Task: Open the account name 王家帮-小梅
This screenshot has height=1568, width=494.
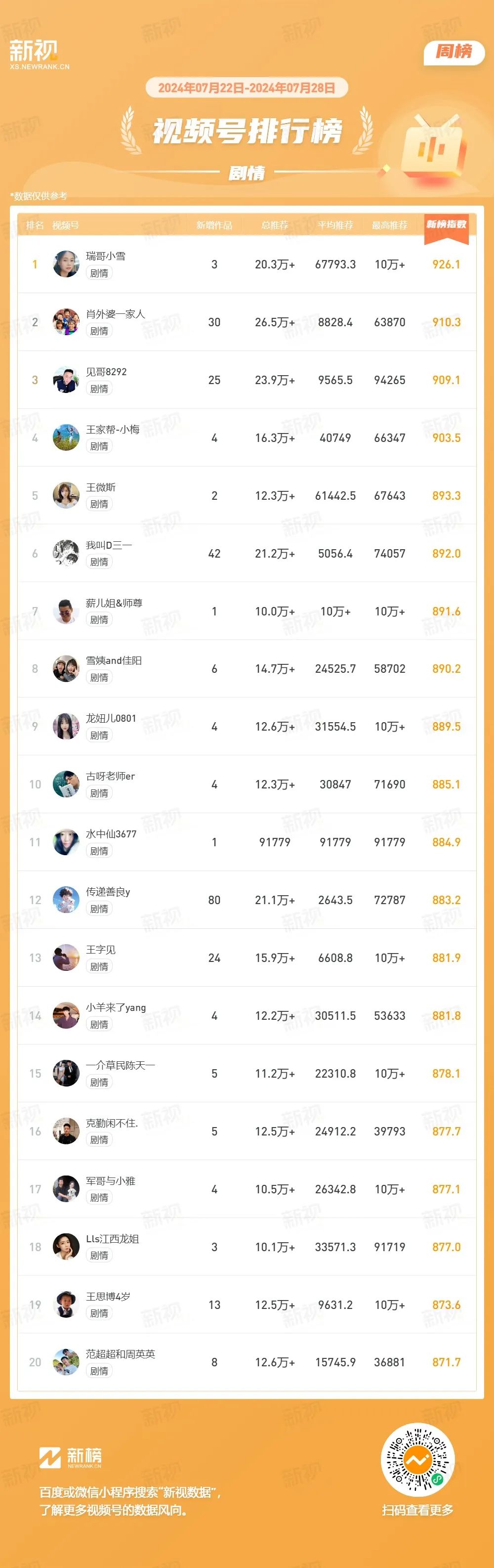Action: (113, 429)
